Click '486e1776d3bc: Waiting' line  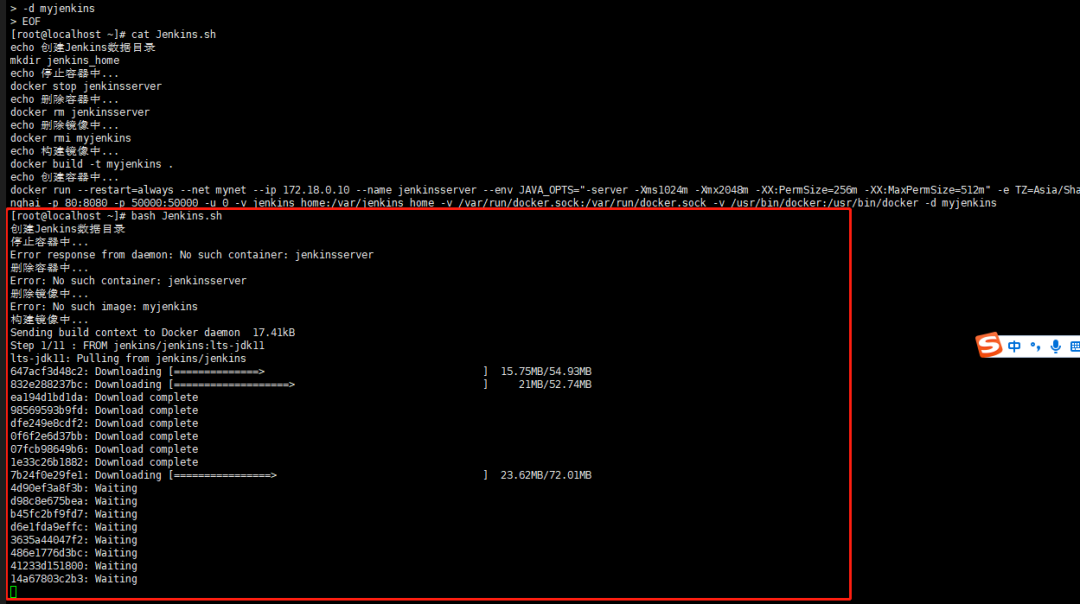[x=74, y=554]
